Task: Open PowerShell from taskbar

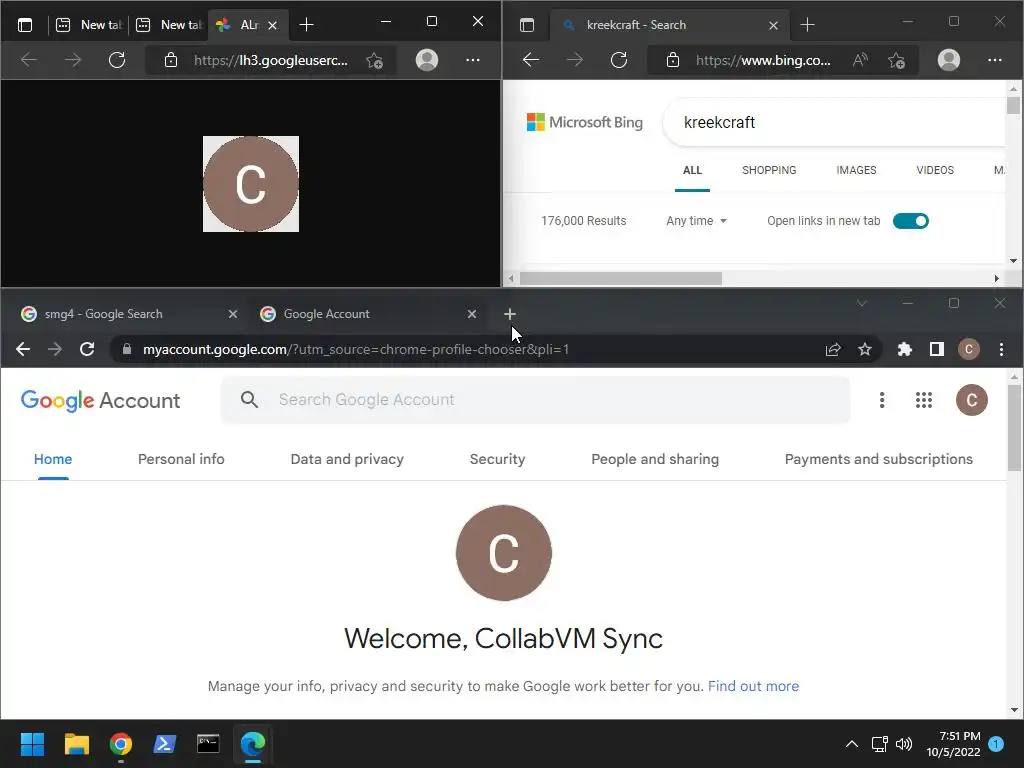Action: 165,744
